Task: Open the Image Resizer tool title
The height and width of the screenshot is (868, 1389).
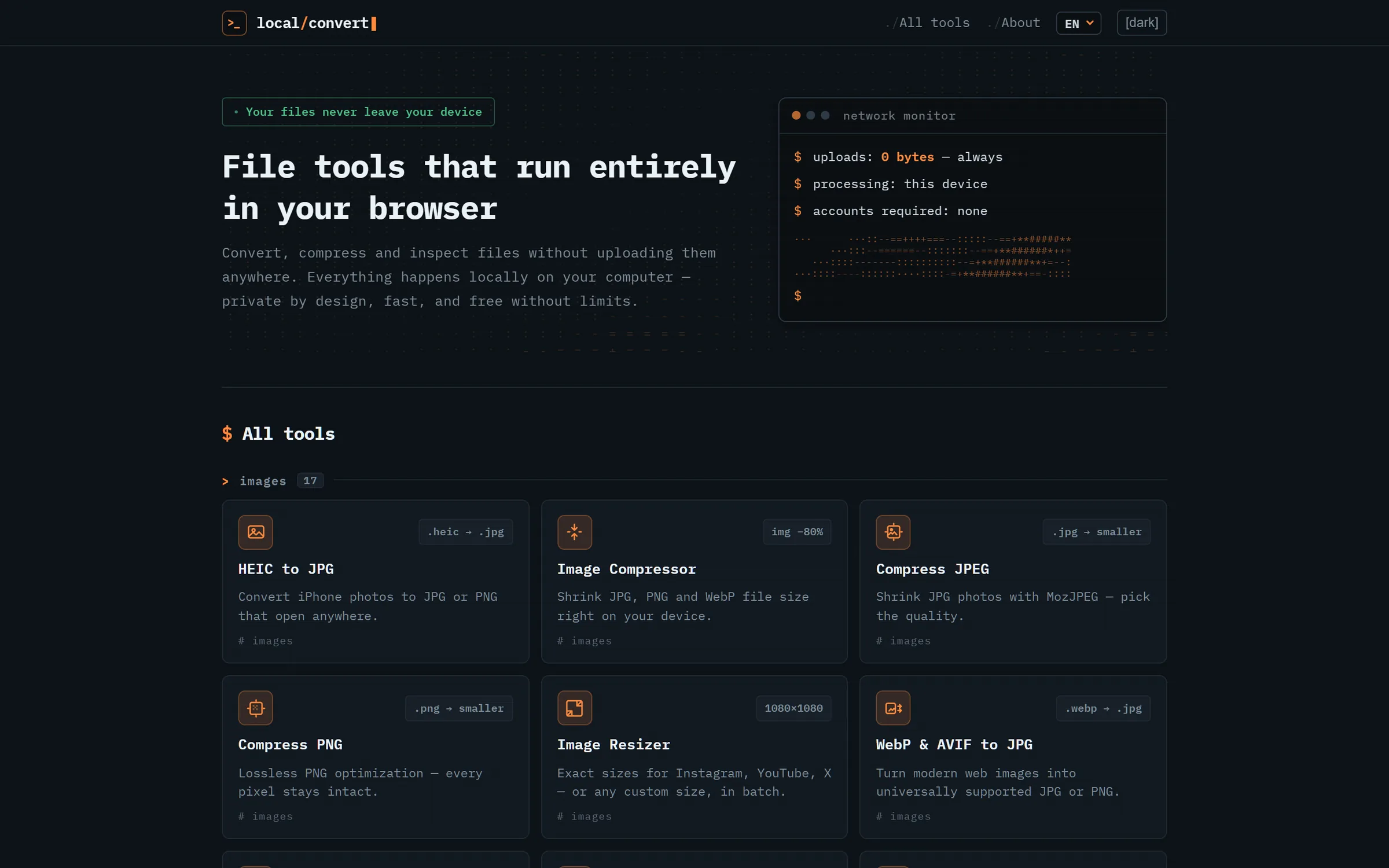Action: (x=613, y=745)
